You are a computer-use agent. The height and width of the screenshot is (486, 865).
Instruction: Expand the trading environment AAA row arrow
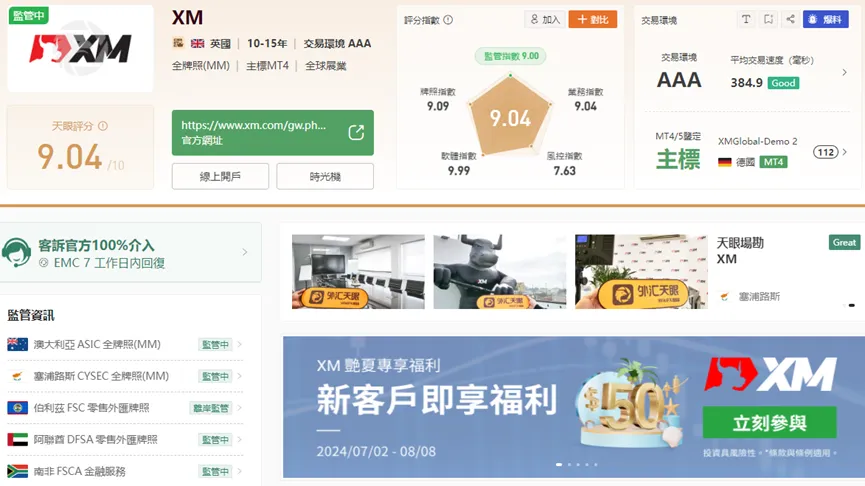coord(844,72)
